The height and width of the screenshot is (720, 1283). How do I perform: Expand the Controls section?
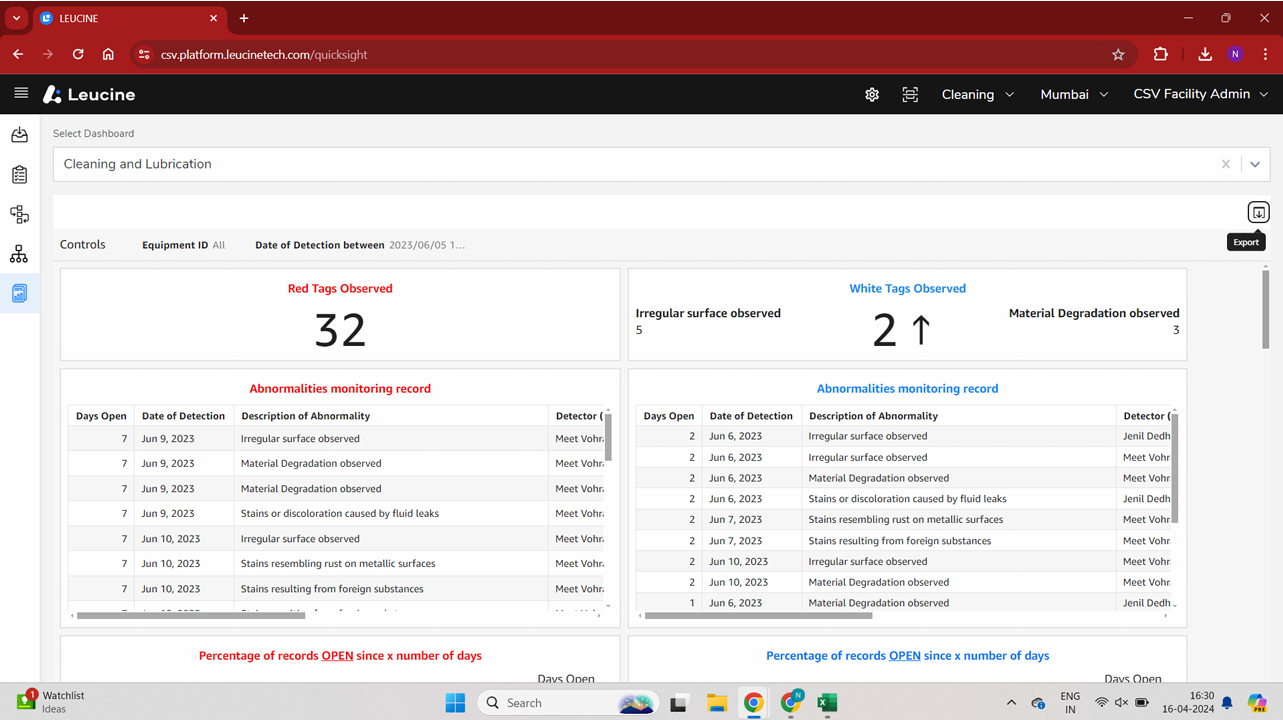click(82, 244)
